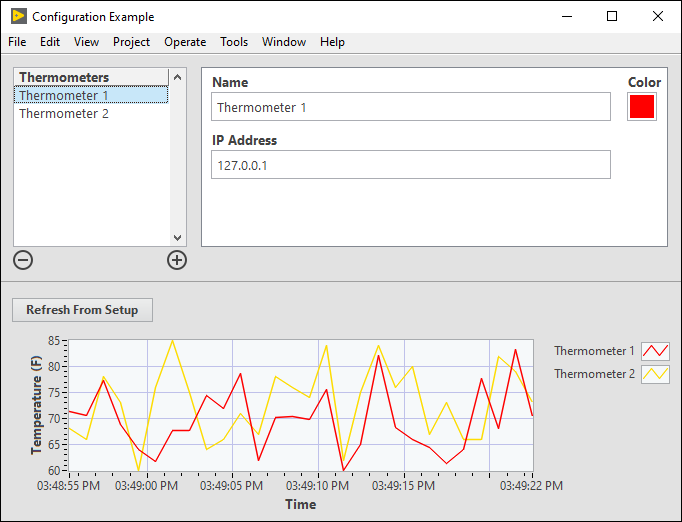682x522 pixels.
Task: Click the minus icon to remove thermometer
Action: (x=23, y=260)
